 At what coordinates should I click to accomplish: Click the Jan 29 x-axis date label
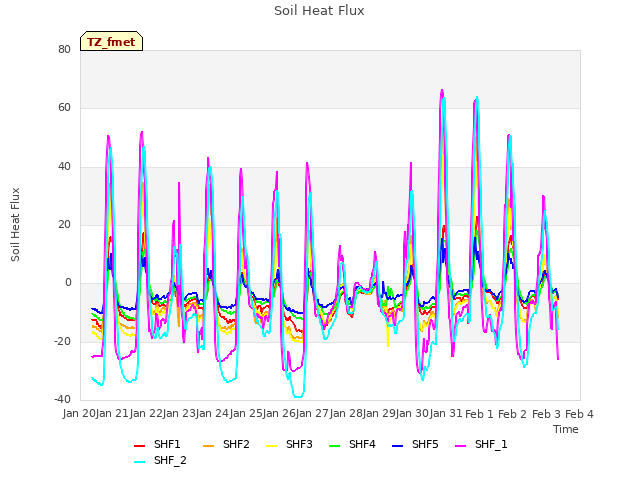coord(380,413)
